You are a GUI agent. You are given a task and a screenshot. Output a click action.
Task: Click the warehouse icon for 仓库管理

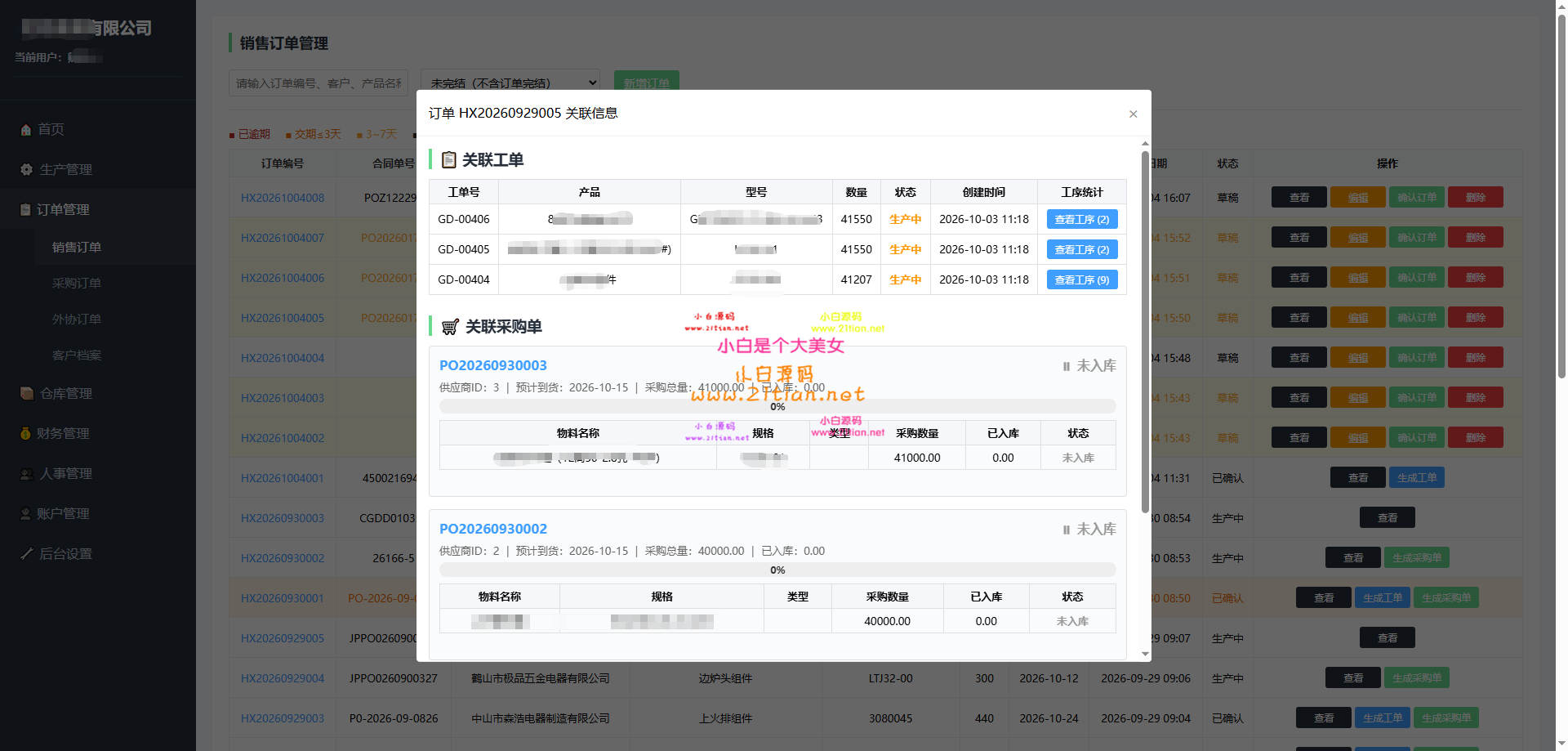27,393
